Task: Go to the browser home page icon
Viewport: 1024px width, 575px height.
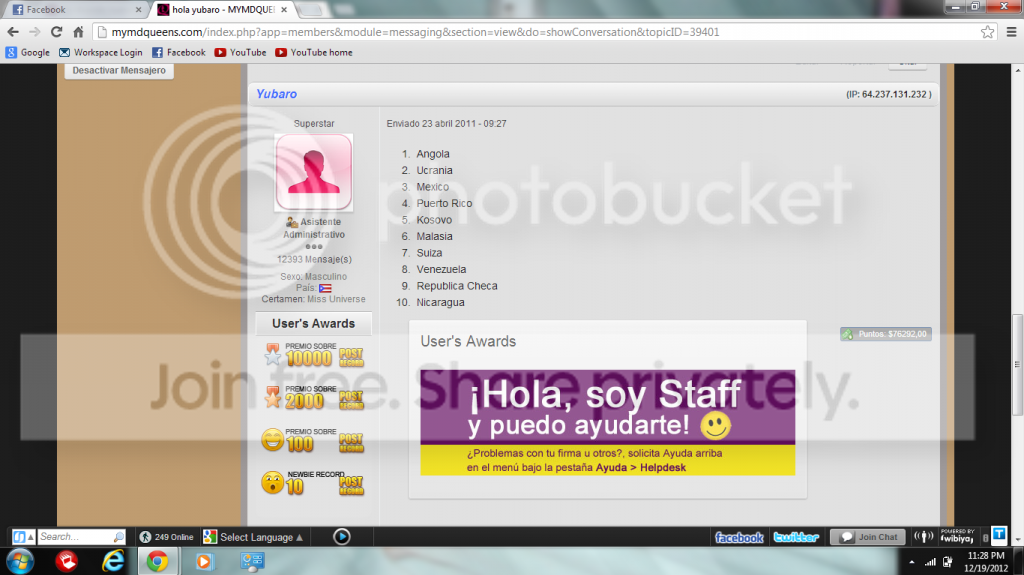Action: coord(78,32)
